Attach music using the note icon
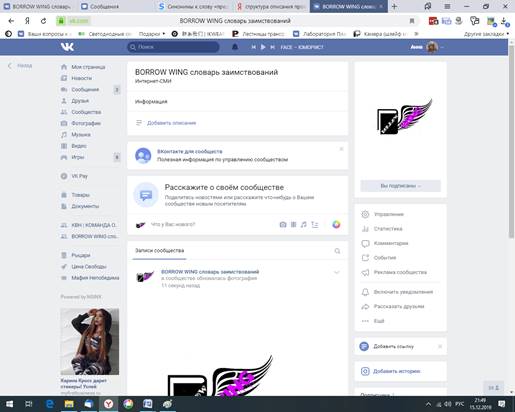This screenshot has height=412, width=515. tap(303, 225)
